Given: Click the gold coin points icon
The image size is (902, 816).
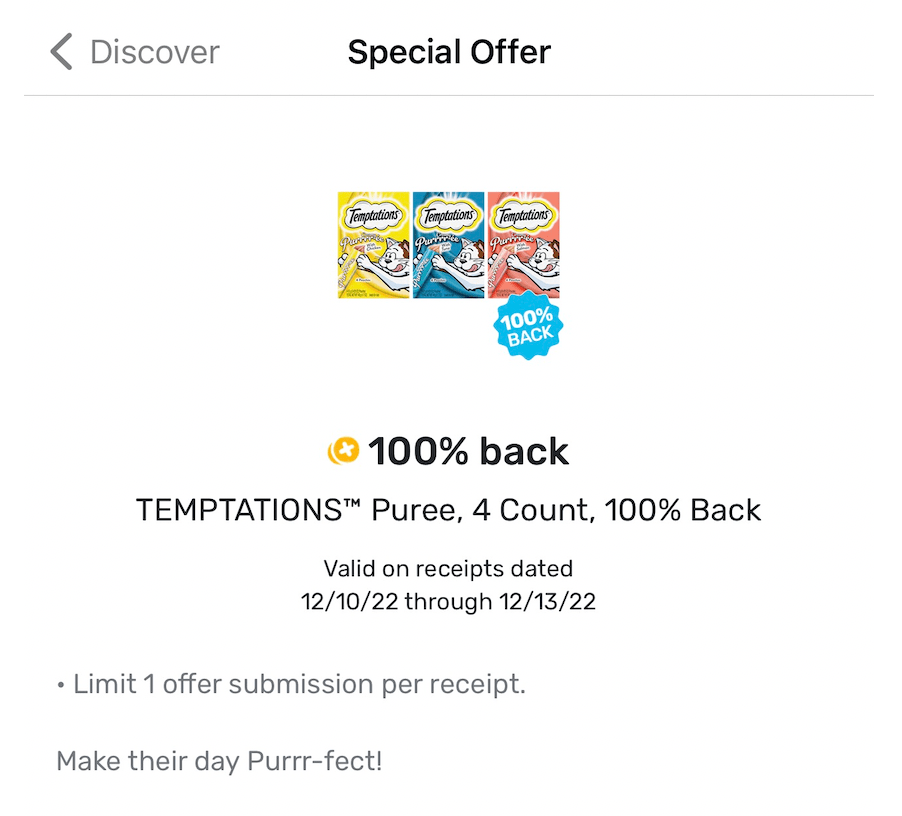Looking at the screenshot, I should click(x=343, y=452).
